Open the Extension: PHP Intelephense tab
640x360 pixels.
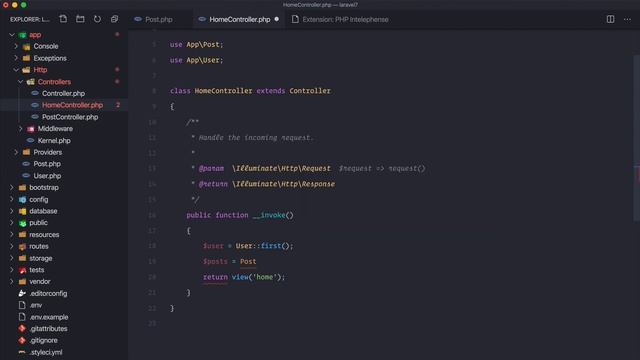[345, 19]
